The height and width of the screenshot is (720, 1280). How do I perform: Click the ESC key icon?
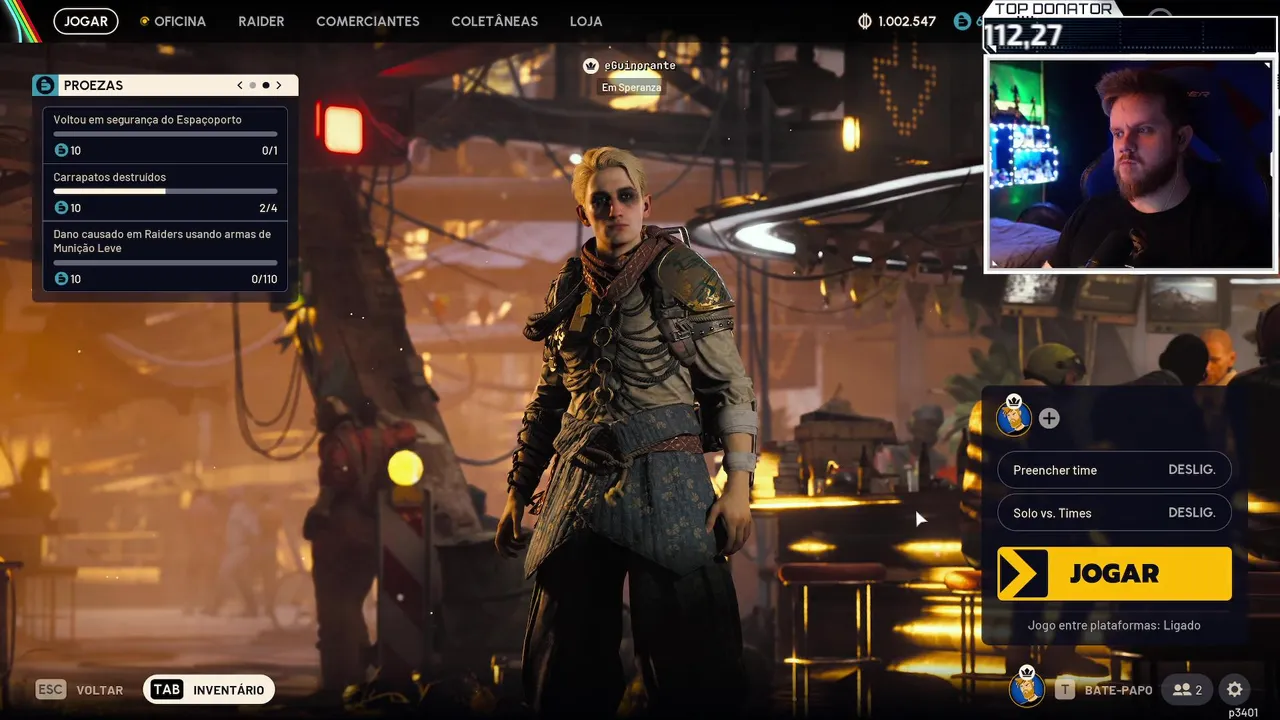tap(50, 689)
